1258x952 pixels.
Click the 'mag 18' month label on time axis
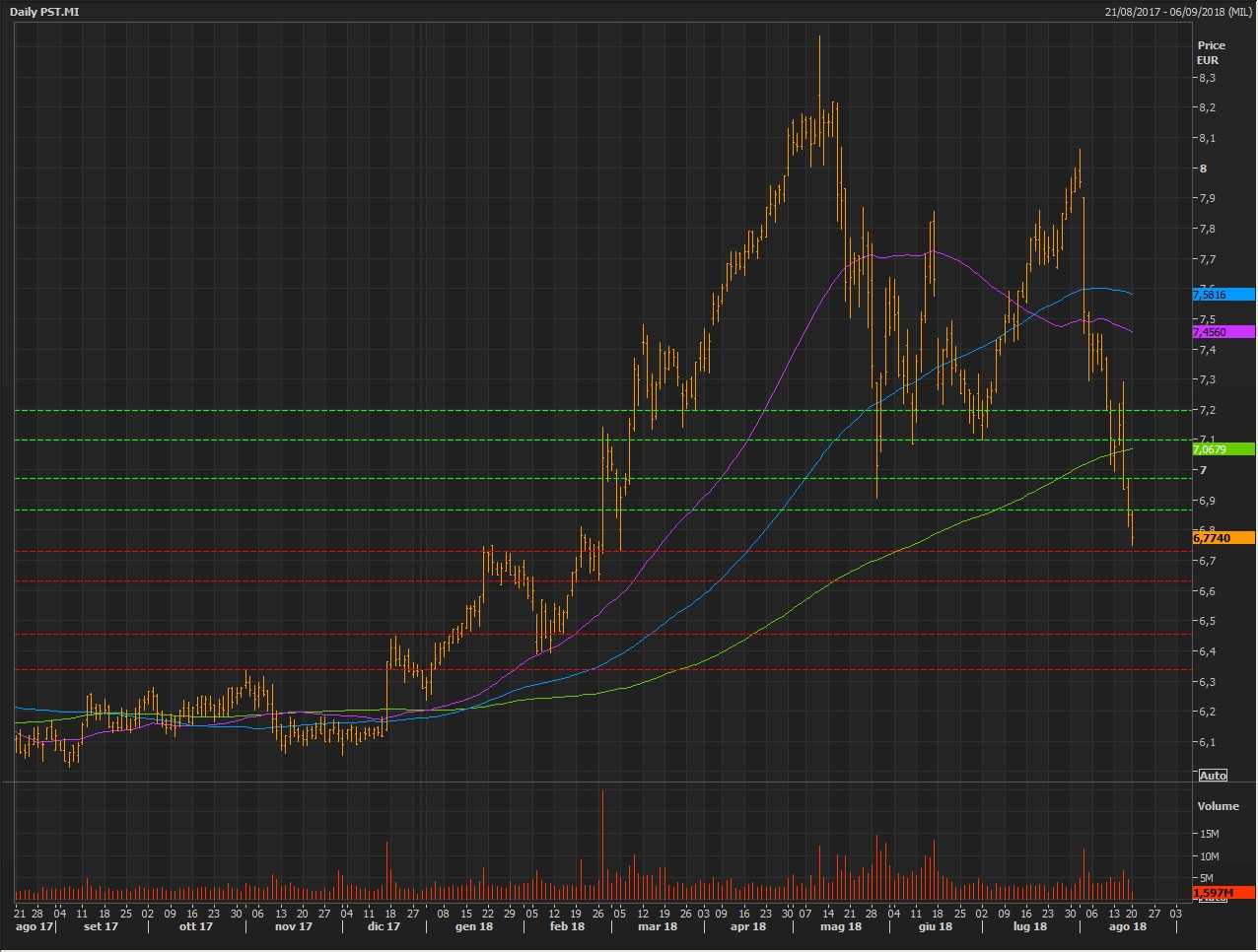[841, 926]
